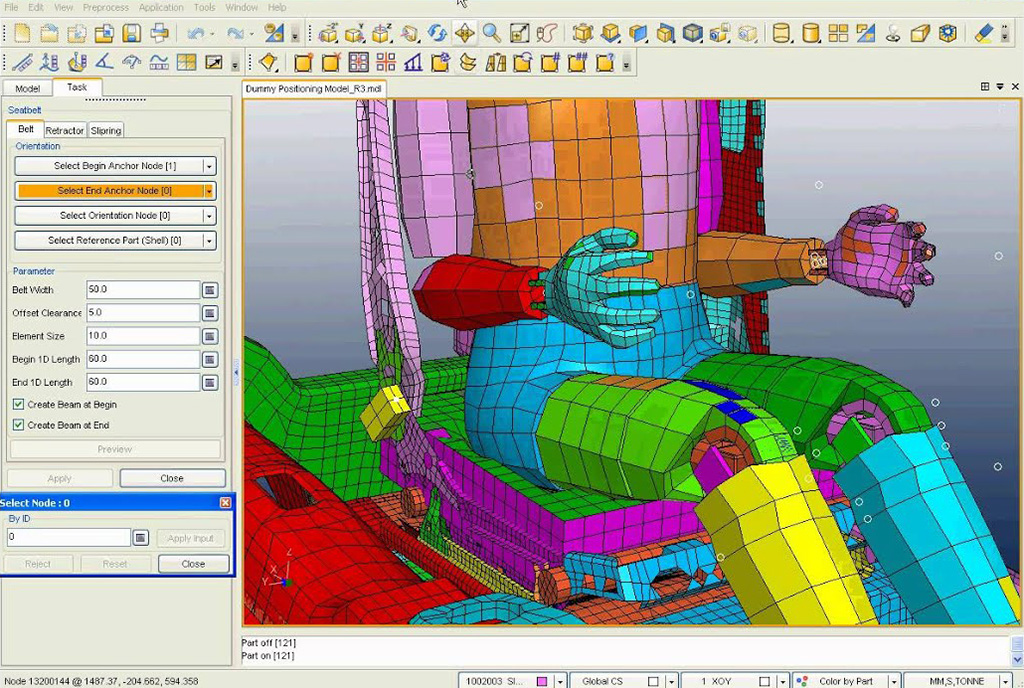Screen dimensions: 1024x688
Task: Click the eraser icon in toolbar
Action: click(x=981, y=33)
